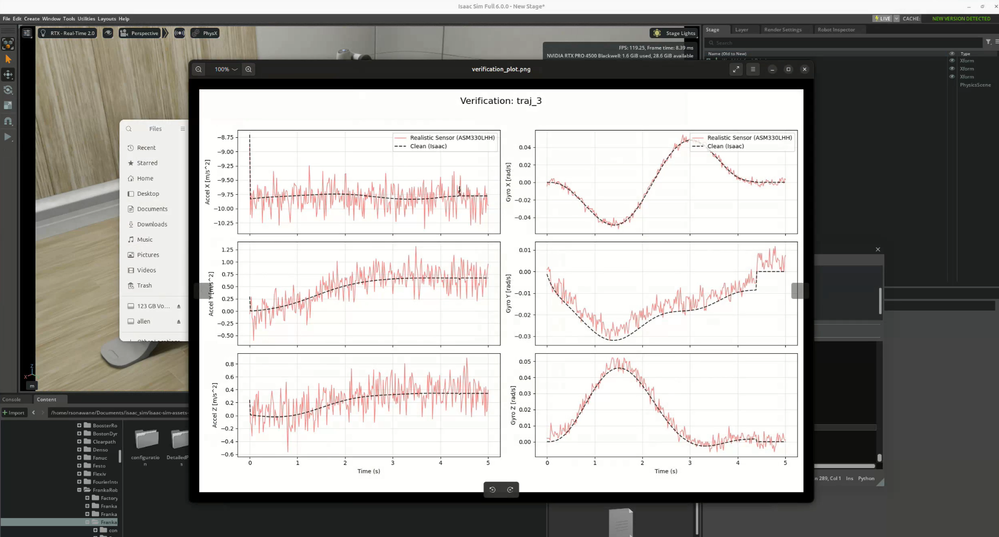
Task: Switch to the Layer tab
Action: coord(742,30)
